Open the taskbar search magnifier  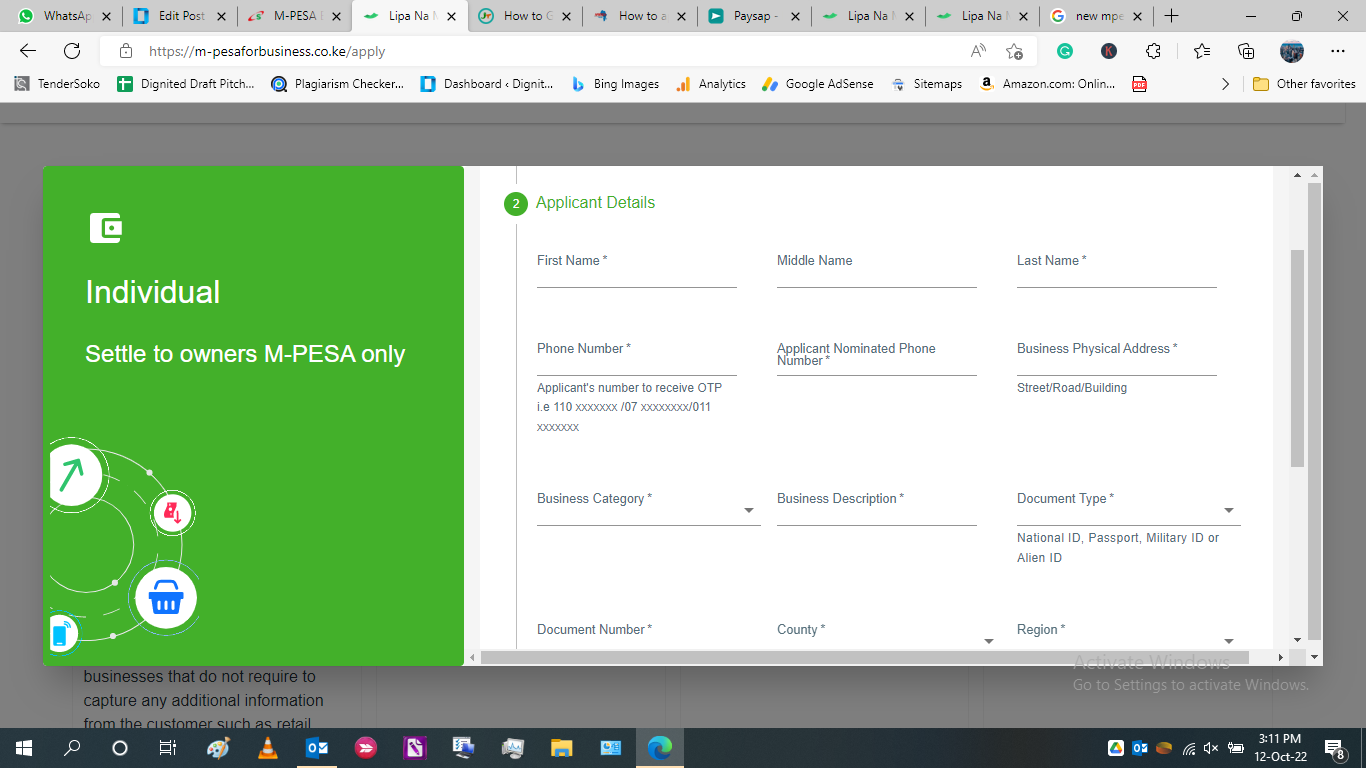point(72,748)
